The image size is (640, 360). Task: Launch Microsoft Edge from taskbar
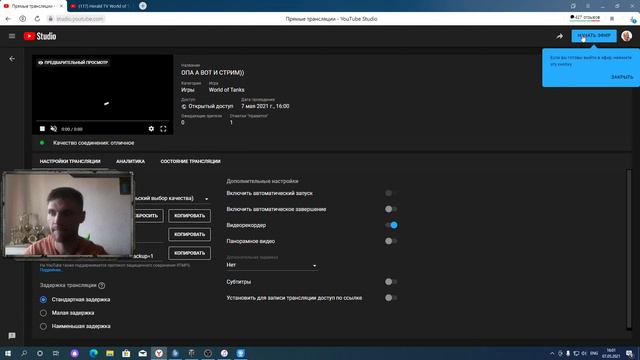[x=93, y=353]
